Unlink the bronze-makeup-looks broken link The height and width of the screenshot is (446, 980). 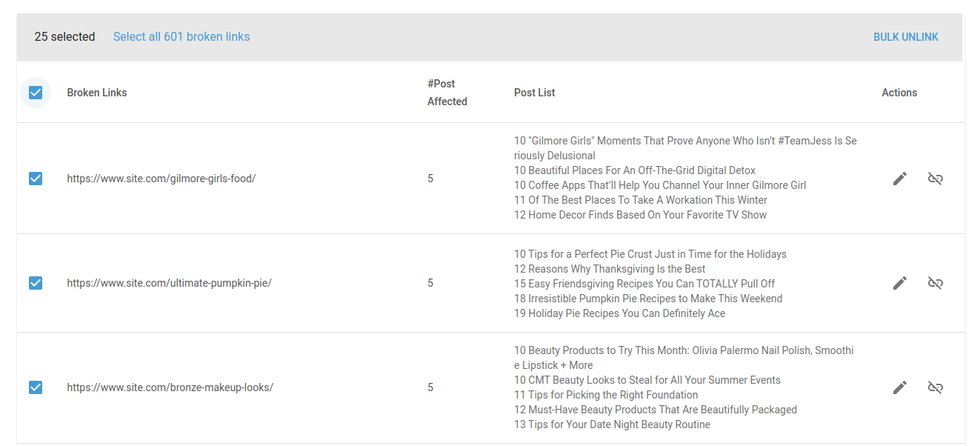pos(935,387)
